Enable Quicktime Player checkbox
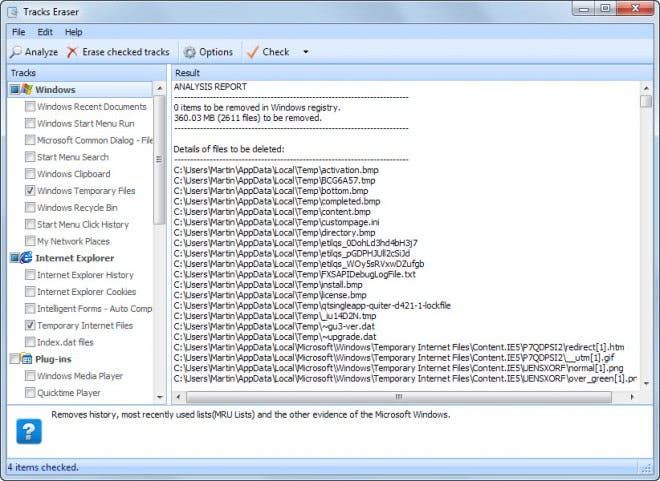The image size is (660, 481). click(30, 393)
